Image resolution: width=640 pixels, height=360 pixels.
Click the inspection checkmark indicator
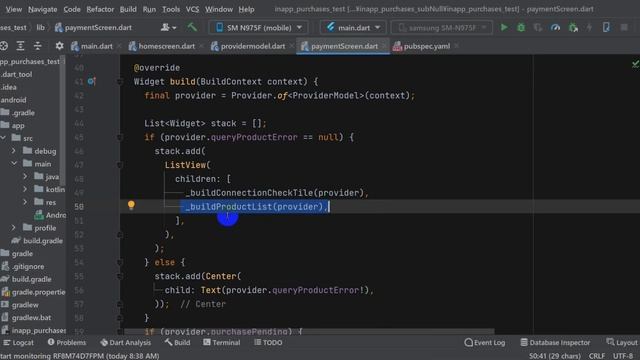point(635,64)
